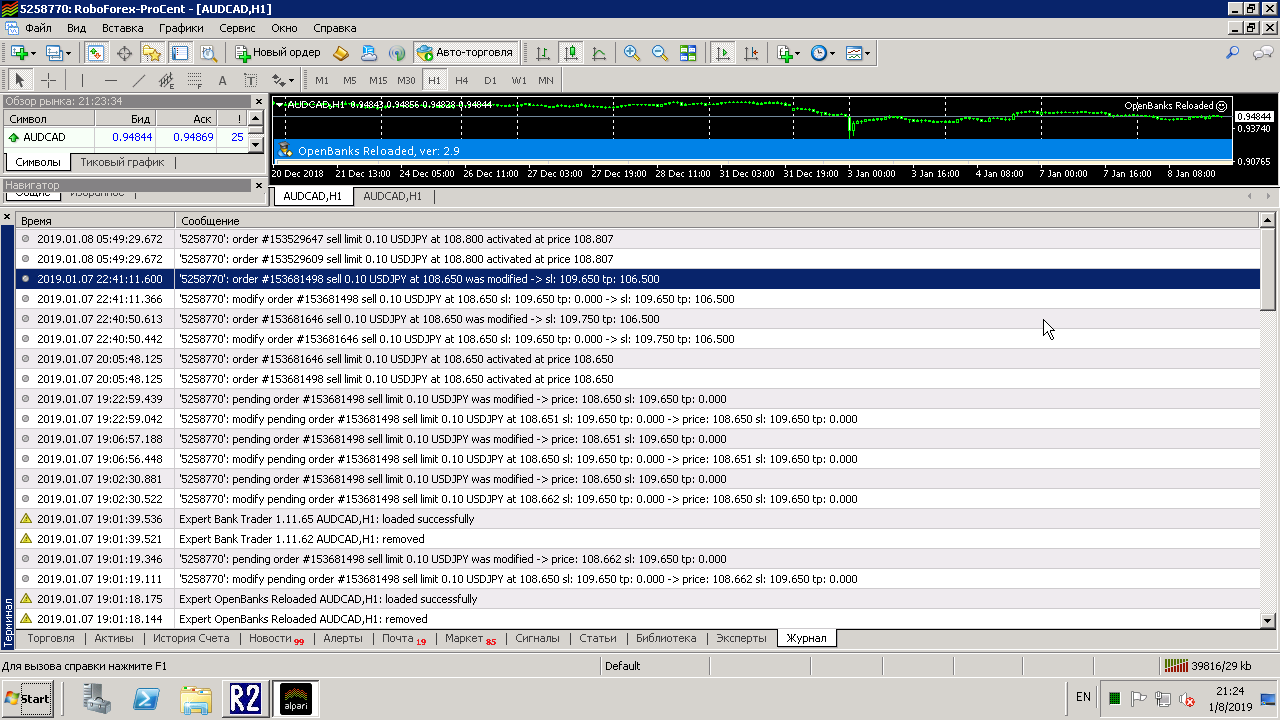Select the Fibonacci retracement tool
This screenshot has width=1280, height=720.
click(x=194, y=80)
